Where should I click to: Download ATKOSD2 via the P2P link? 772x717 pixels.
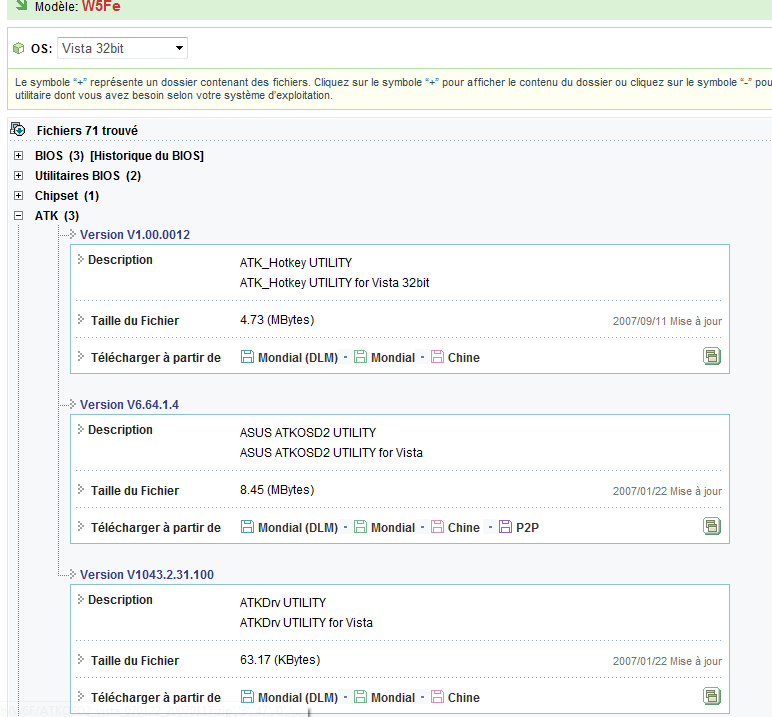pyautogui.click(x=527, y=527)
